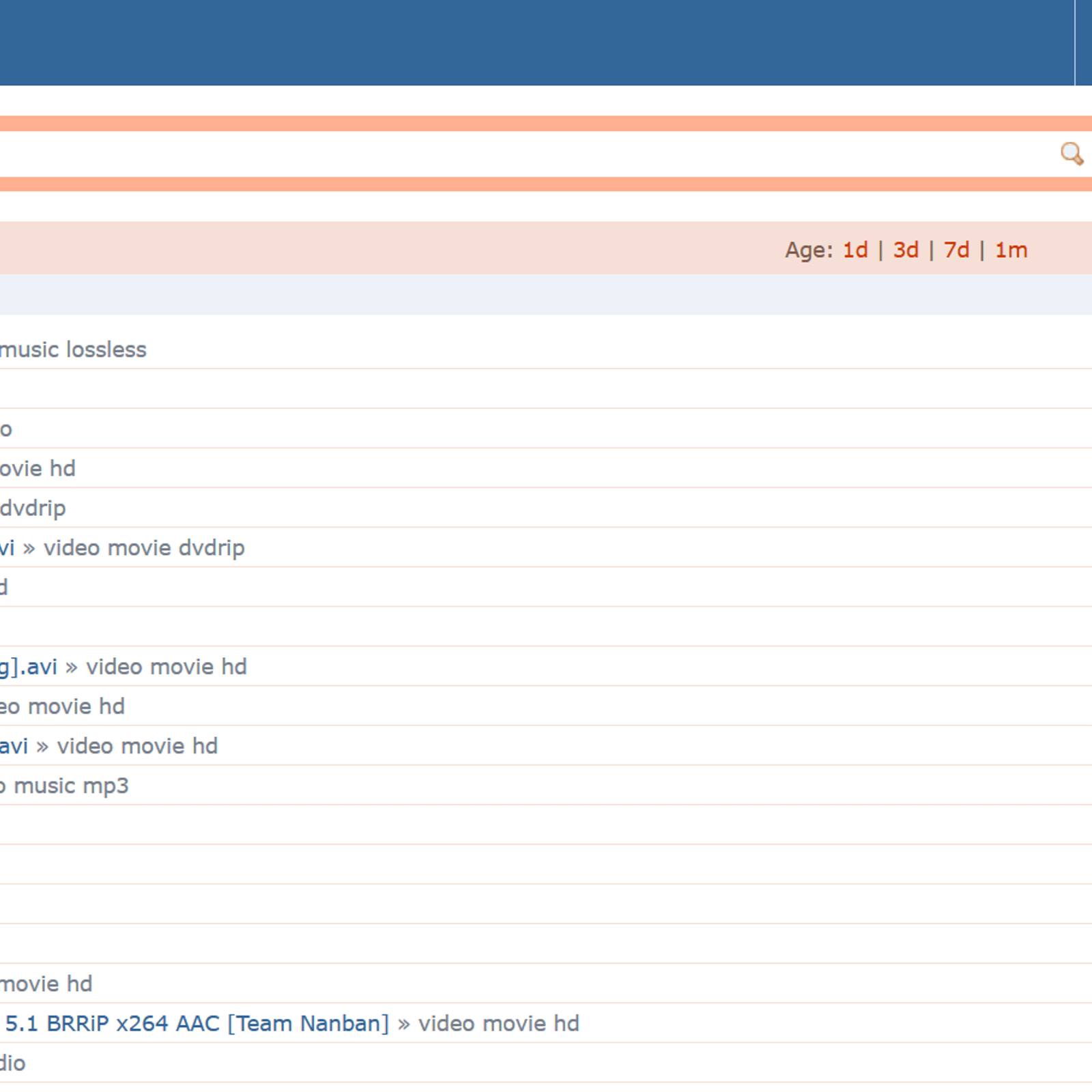Viewport: 1092px width, 1092px height.
Task: Select 'video movie hd' text beside g].avi
Action: [167, 667]
